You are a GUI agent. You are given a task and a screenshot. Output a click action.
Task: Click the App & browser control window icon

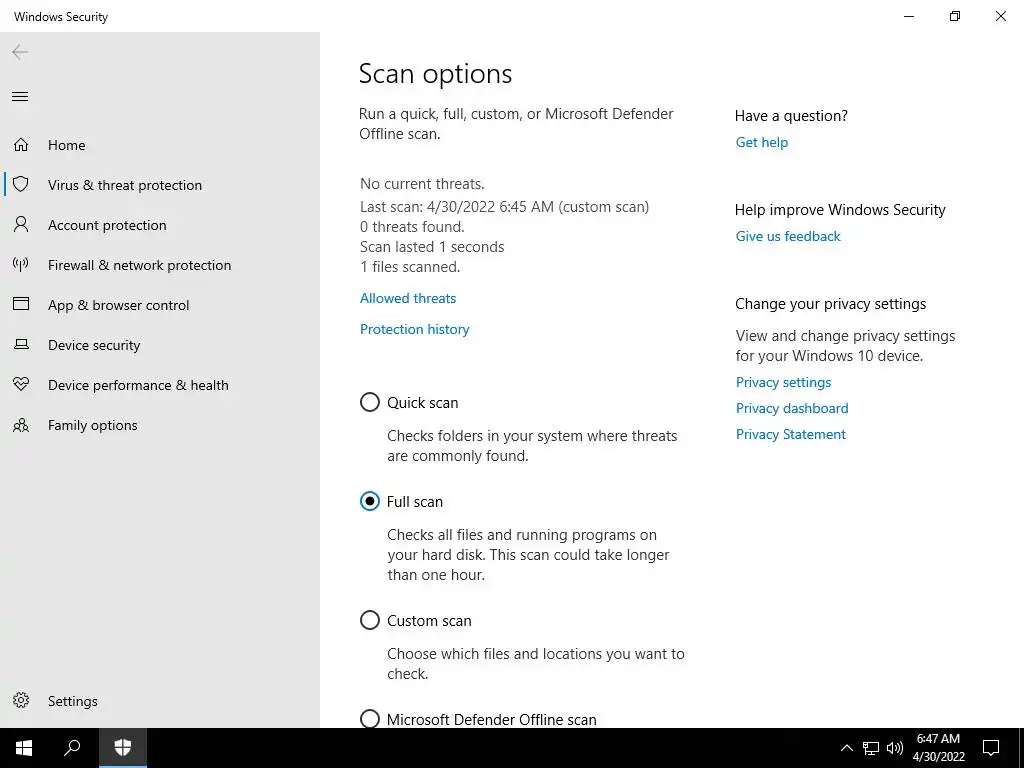point(21,304)
